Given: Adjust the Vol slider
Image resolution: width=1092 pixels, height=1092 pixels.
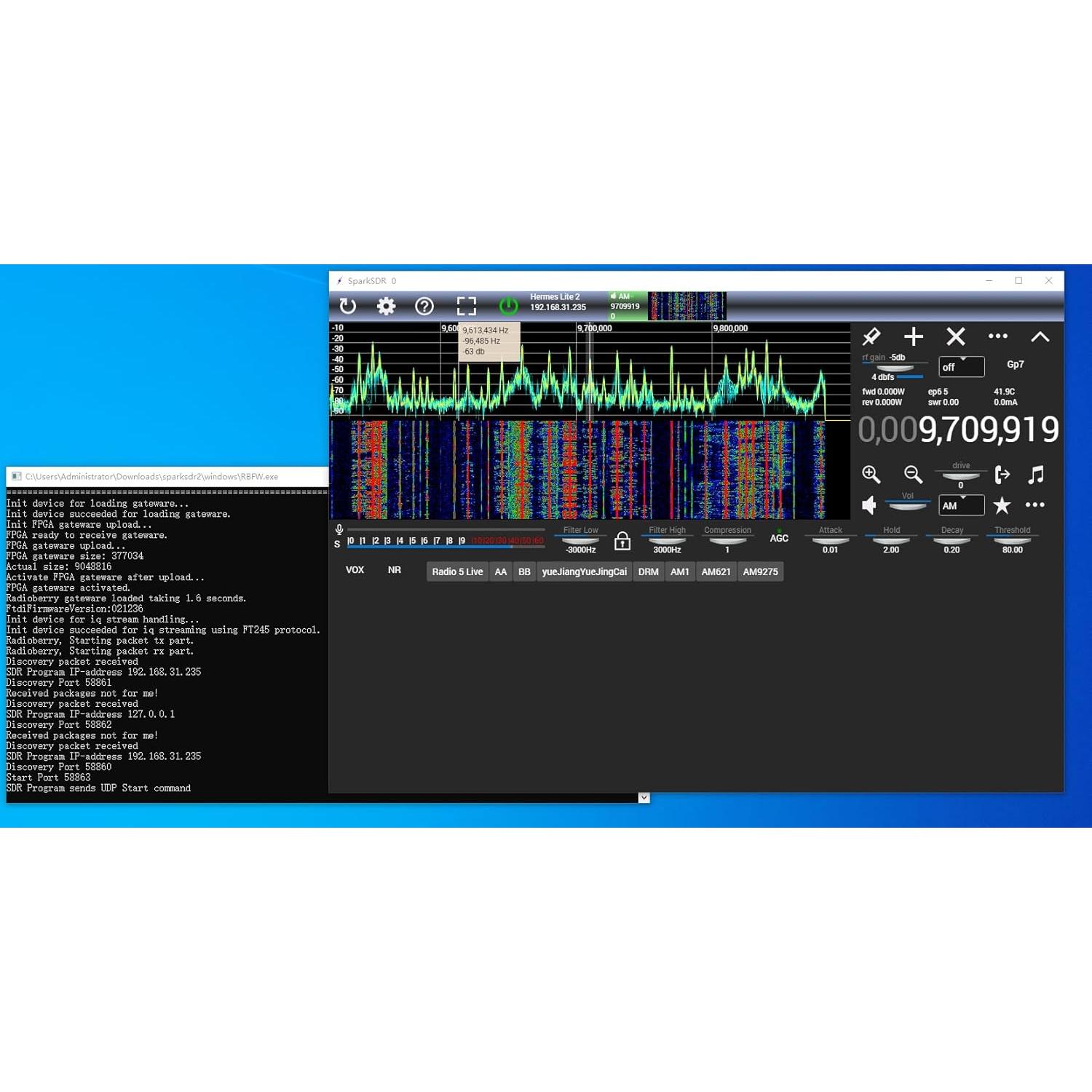Looking at the screenshot, I should [908, 505].
